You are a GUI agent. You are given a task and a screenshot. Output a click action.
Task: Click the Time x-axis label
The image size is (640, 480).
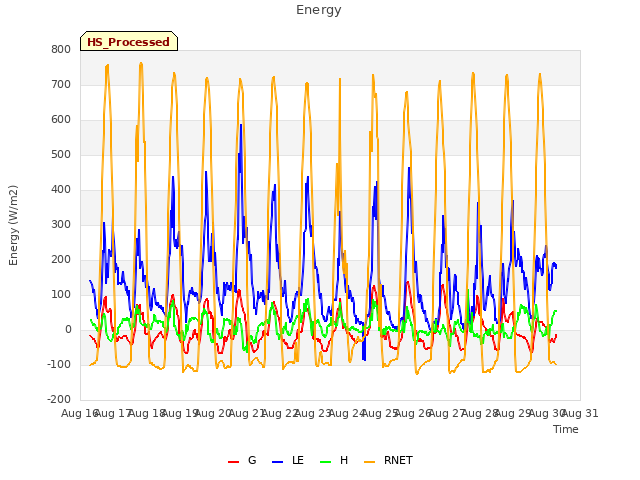565,429
